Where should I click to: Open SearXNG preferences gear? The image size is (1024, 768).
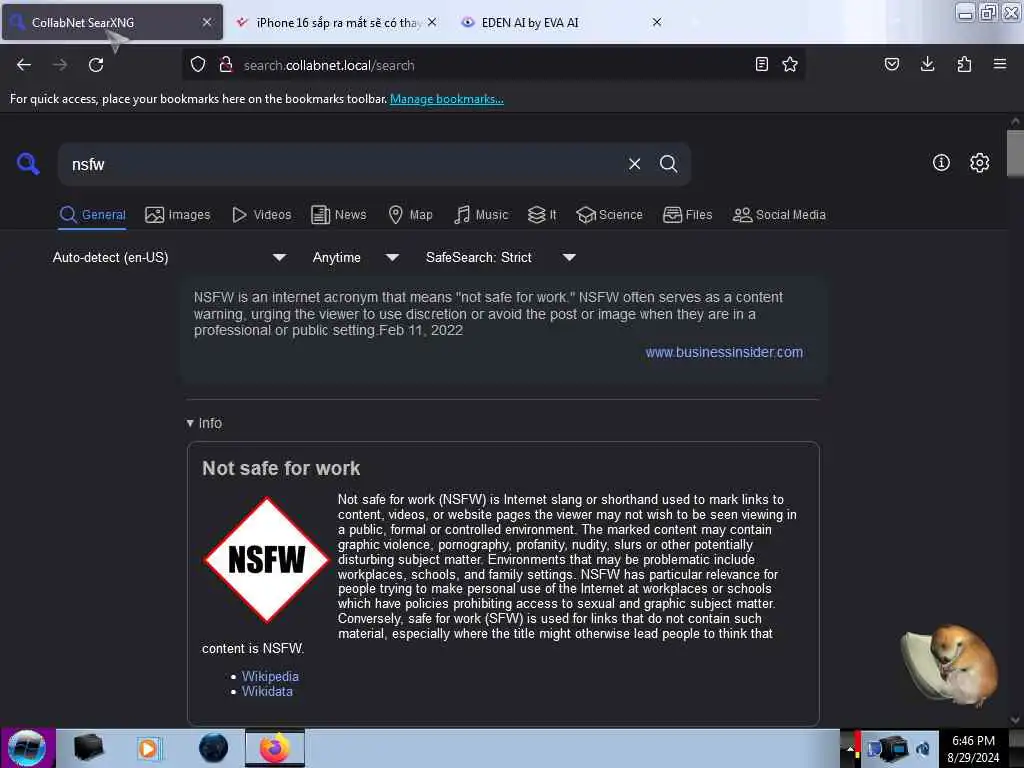tap(980, 163)
